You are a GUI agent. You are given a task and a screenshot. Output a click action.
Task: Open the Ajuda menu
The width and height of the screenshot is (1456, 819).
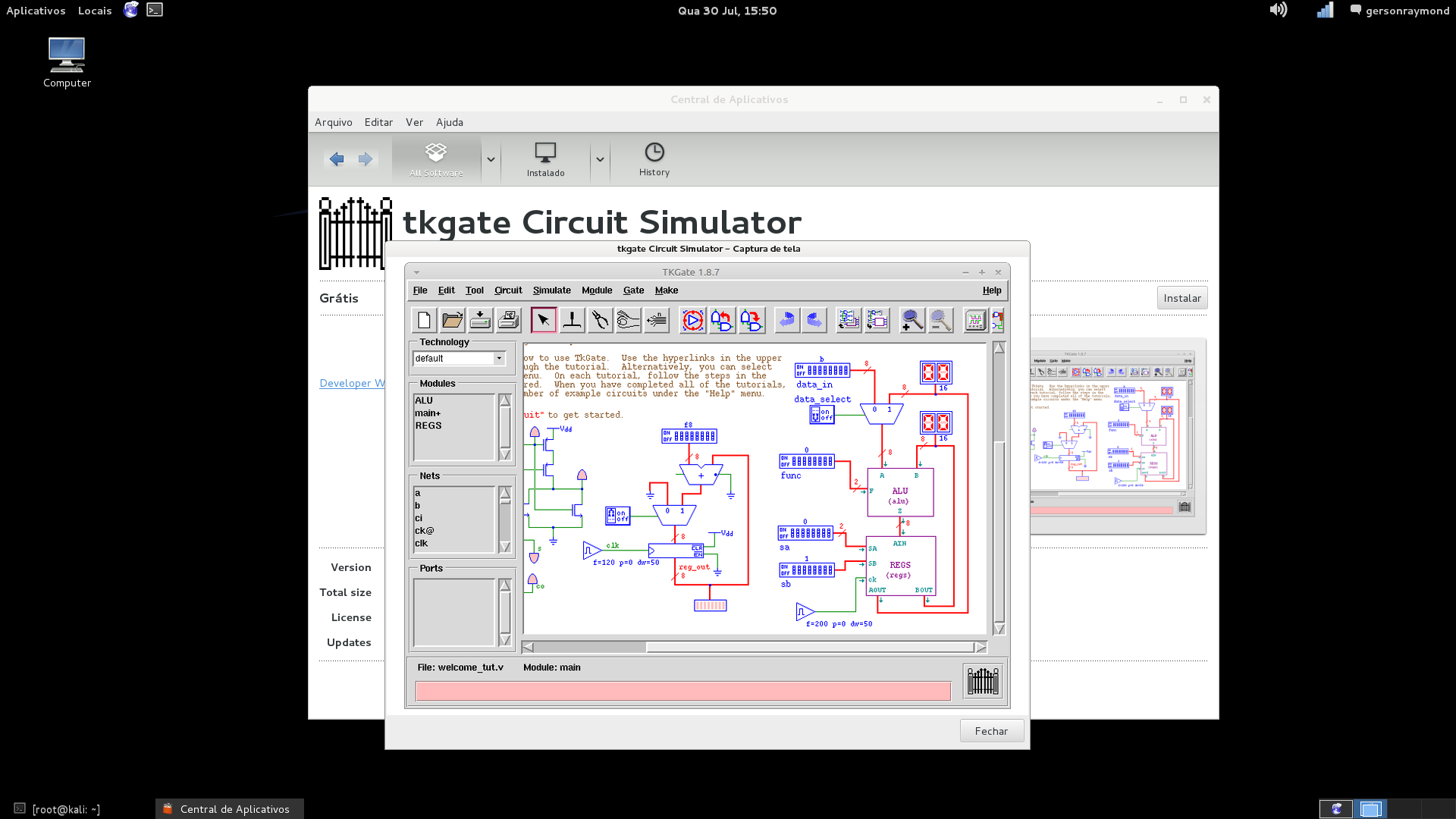pos(450,122)
